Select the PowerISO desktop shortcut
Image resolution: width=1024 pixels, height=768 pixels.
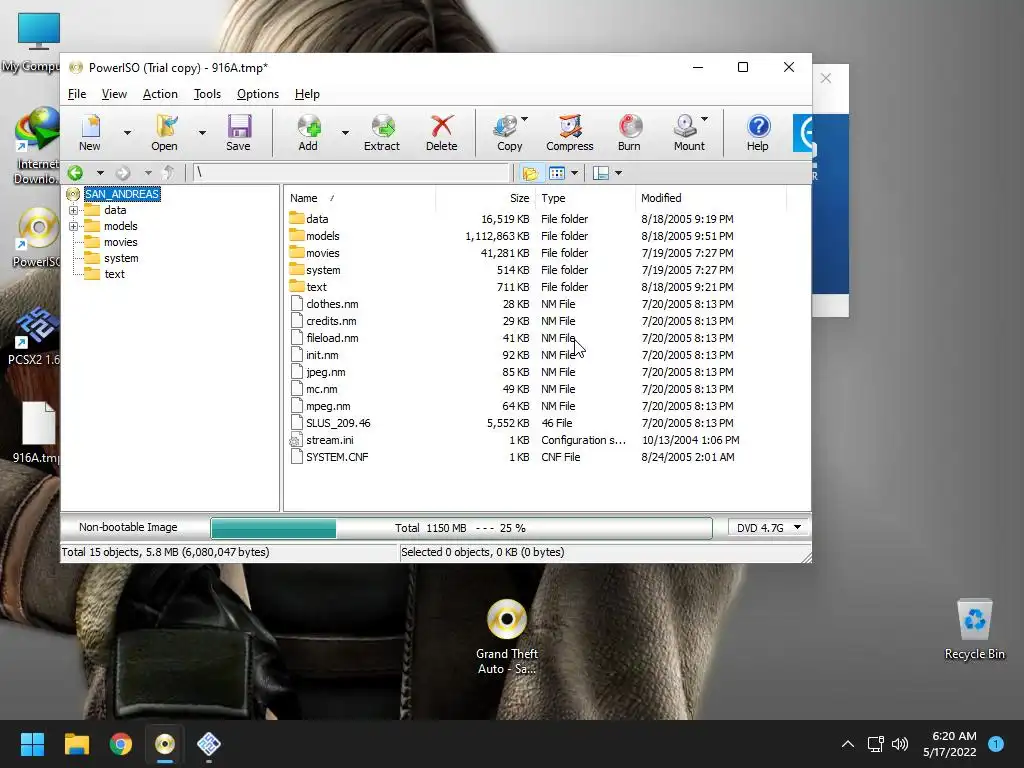coord(37,238)
